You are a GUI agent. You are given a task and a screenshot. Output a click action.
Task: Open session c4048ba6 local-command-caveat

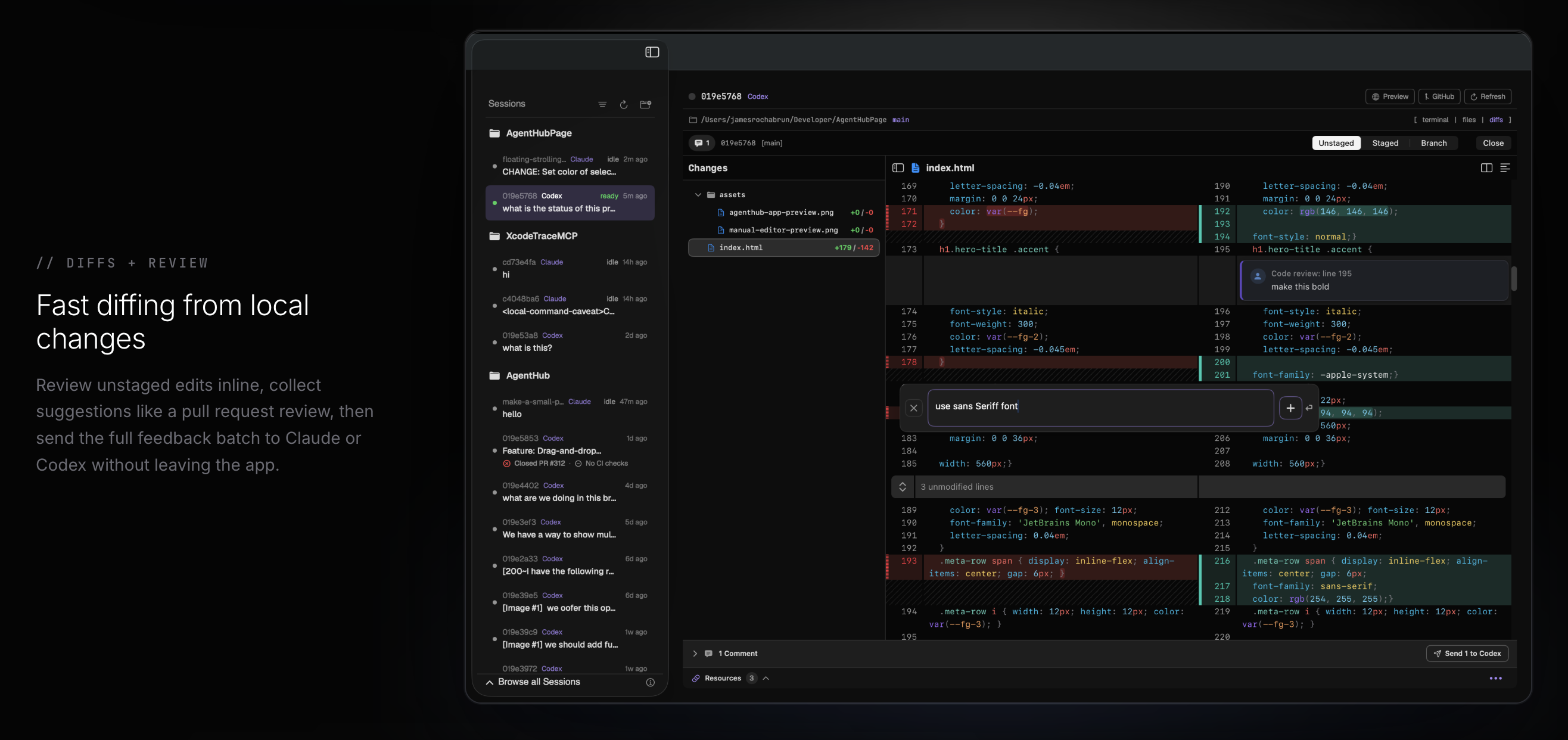pos(570,305)
